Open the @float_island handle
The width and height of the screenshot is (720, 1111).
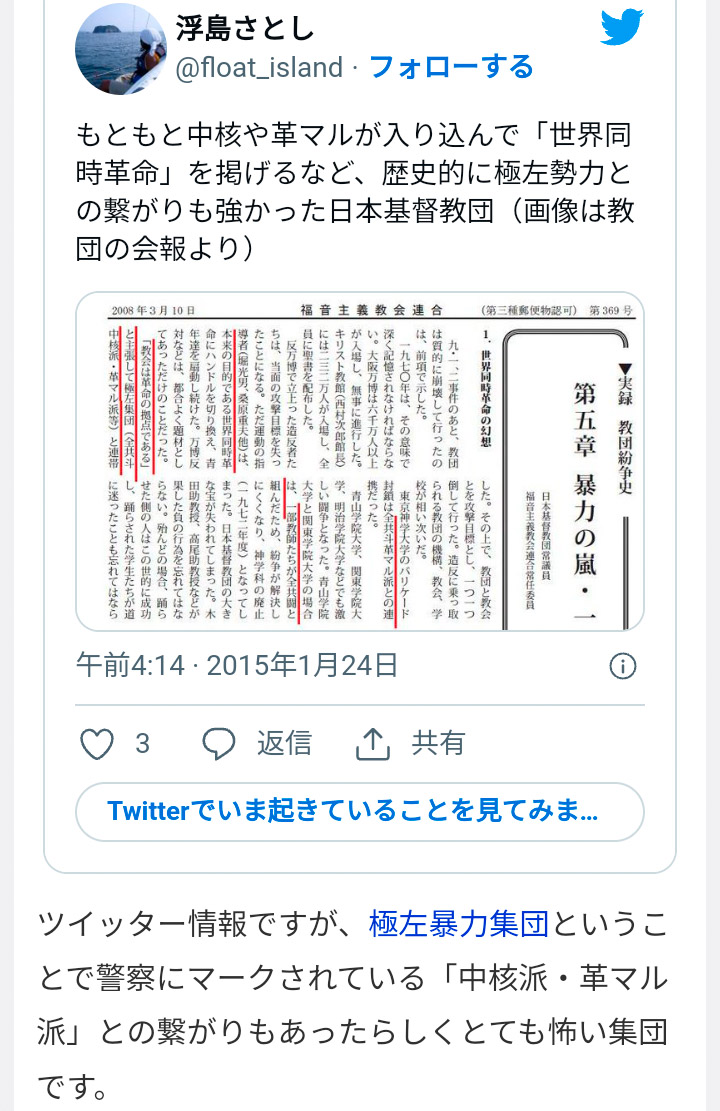[x=259, y=67]
